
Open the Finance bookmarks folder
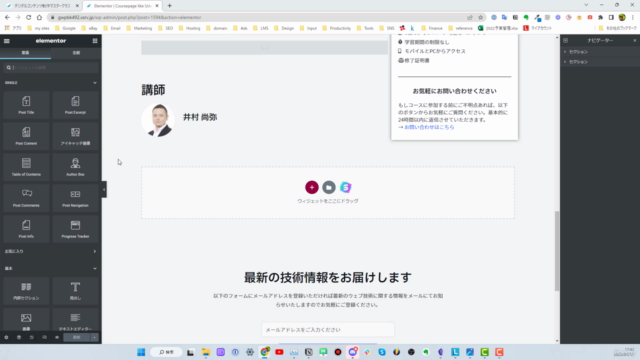tap(432, 28)
